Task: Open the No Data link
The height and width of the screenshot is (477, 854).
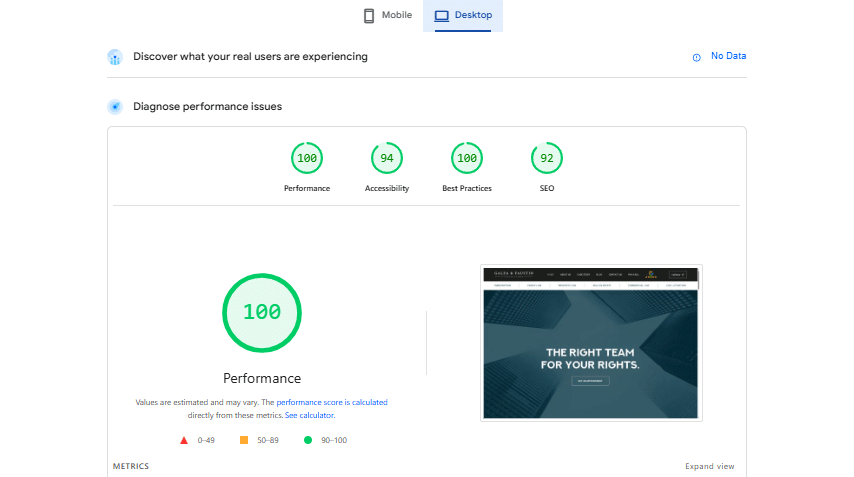Action: pos(728,56)
